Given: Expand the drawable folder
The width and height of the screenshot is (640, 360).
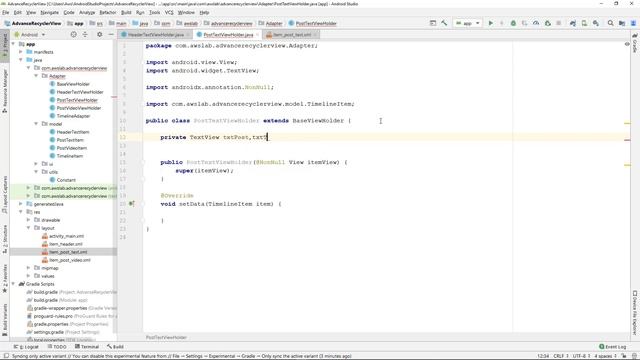Looking at the screenshot, I should point(29,220).
